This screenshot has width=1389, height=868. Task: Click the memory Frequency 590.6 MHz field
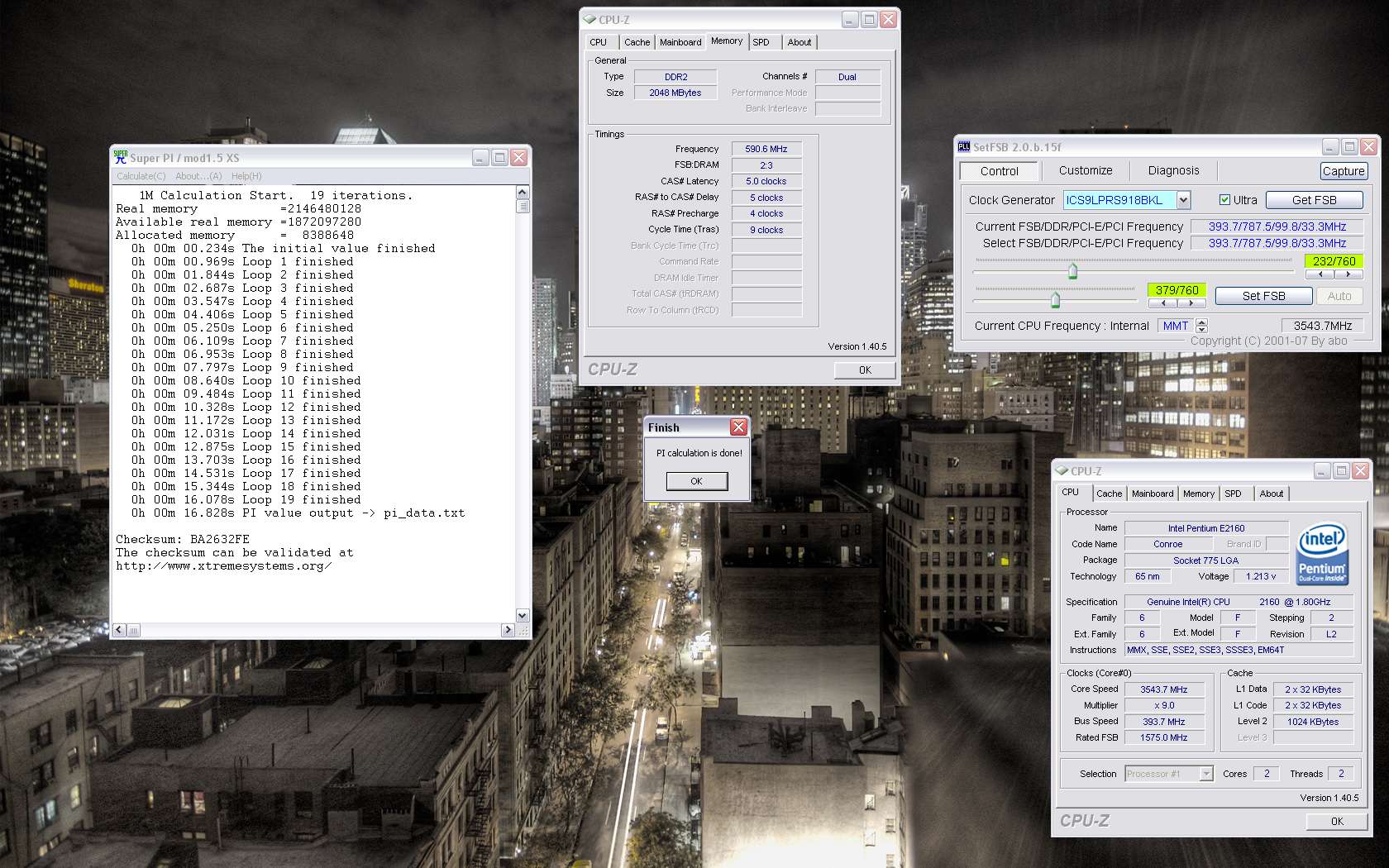click(x=766, y=149)
